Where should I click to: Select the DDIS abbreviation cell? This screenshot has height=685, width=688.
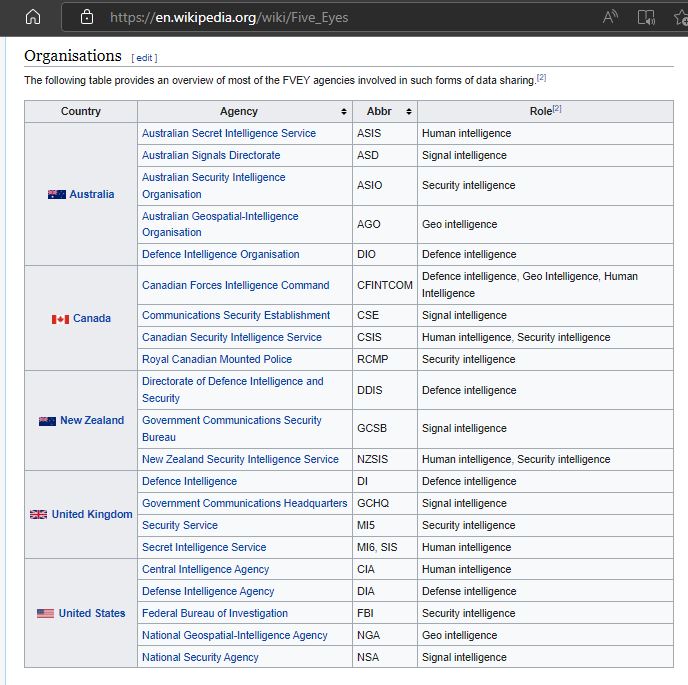pyautogui.click(x=385, y=390)
